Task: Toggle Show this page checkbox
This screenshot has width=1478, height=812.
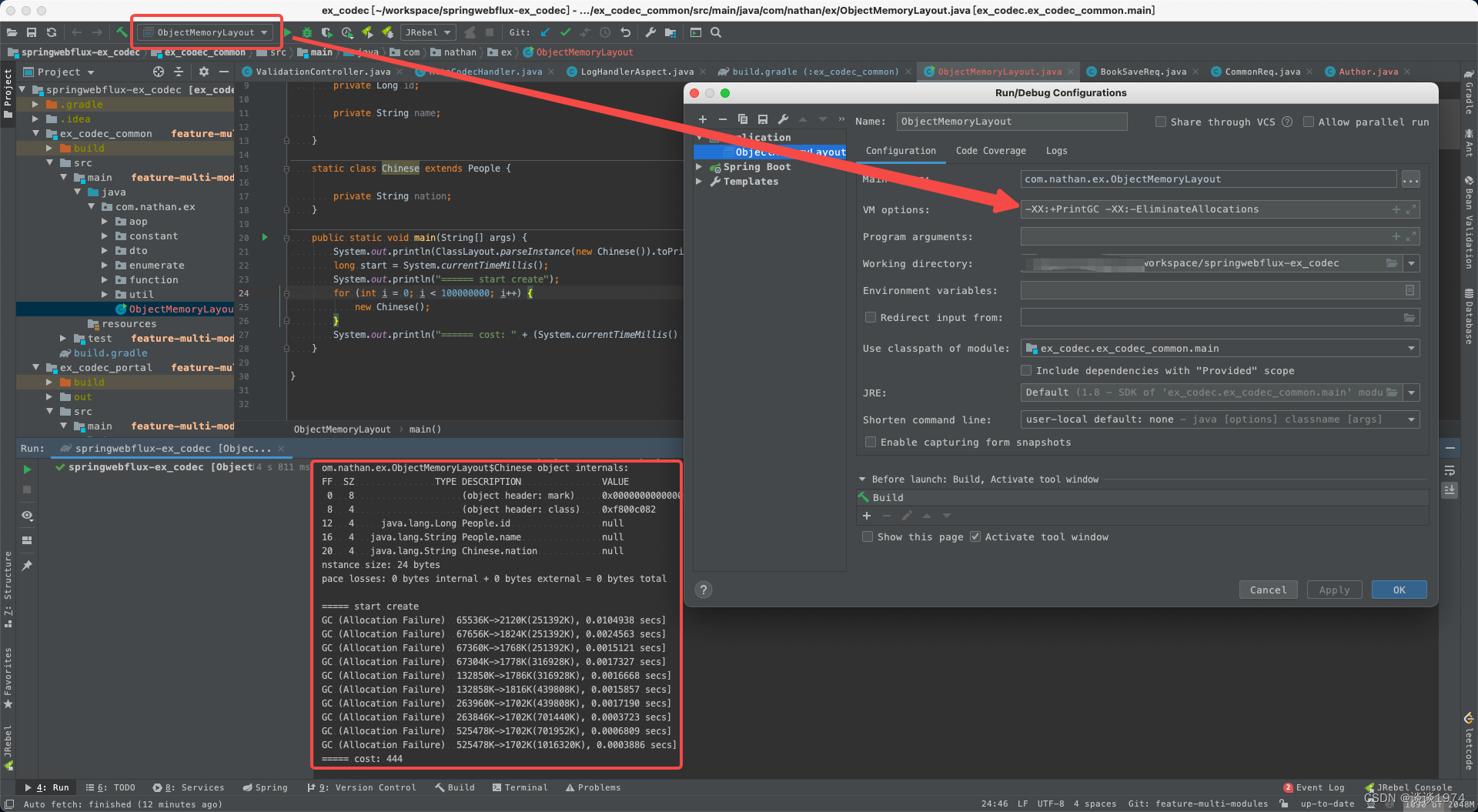Action: pyautogui.click(x=868, y=536)
